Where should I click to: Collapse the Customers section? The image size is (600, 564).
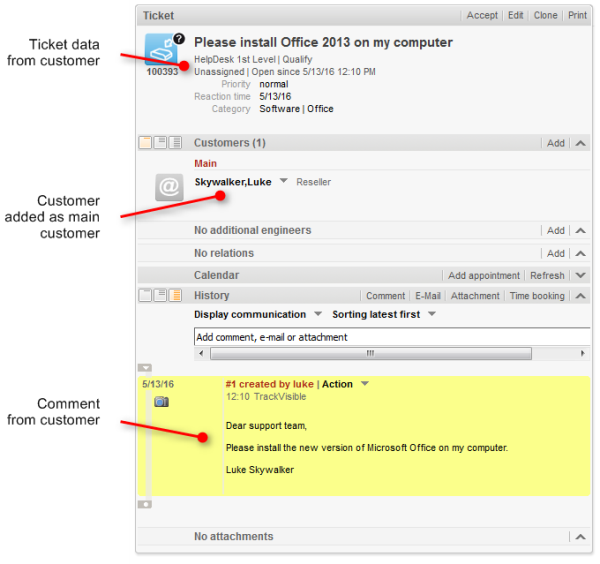[580, 143]
